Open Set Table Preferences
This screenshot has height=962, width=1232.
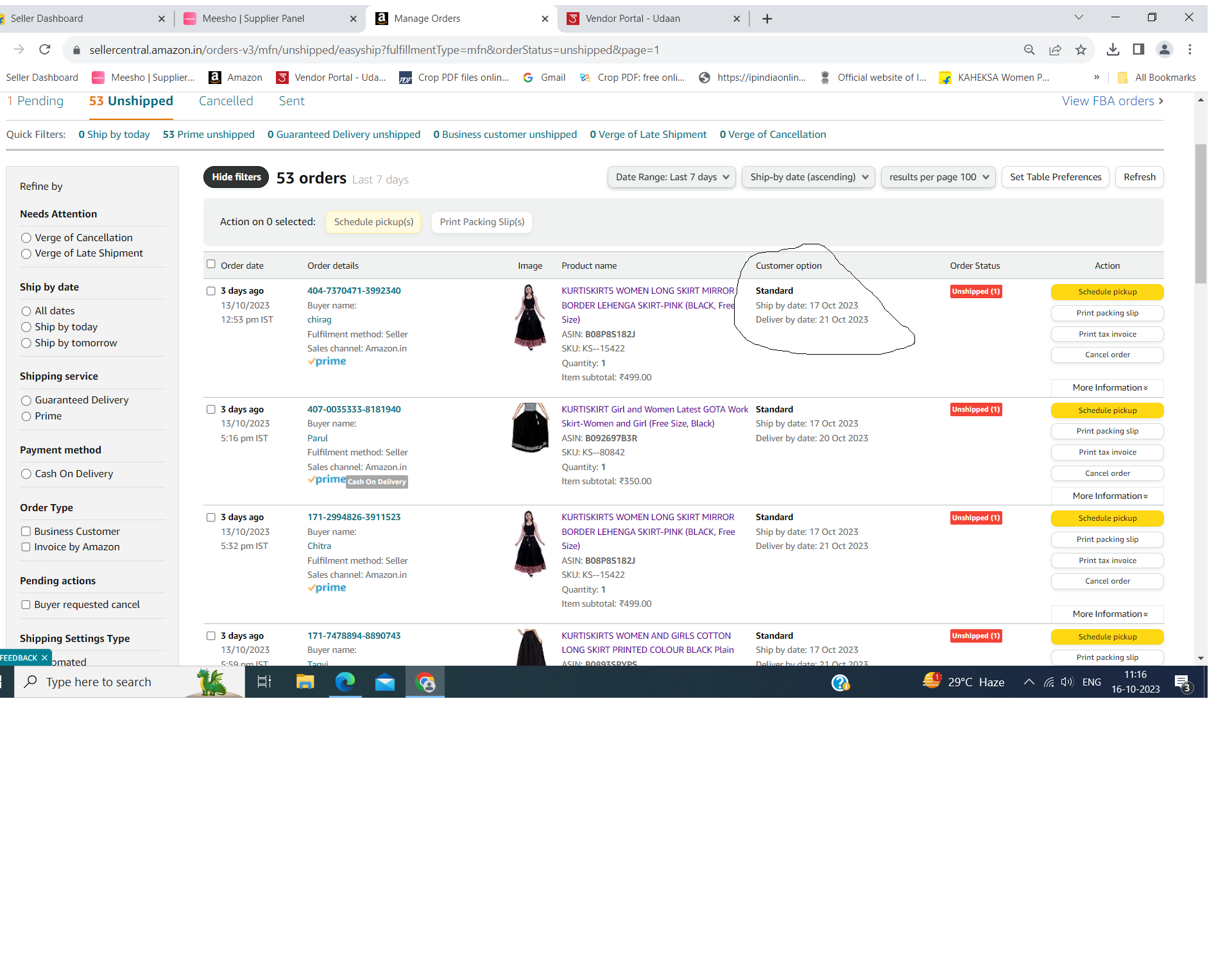[1056, 177]
